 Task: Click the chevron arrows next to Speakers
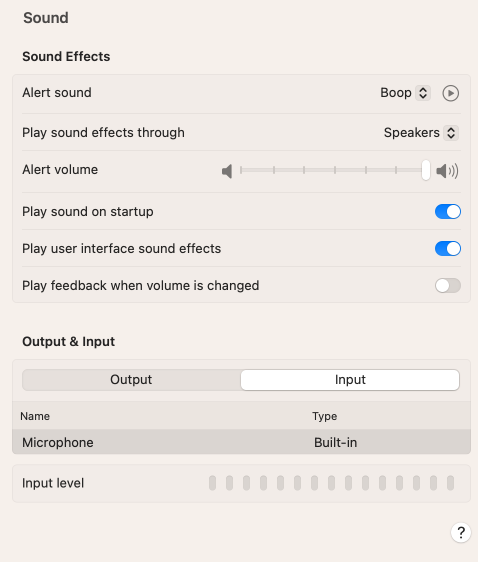pos(451,133)
